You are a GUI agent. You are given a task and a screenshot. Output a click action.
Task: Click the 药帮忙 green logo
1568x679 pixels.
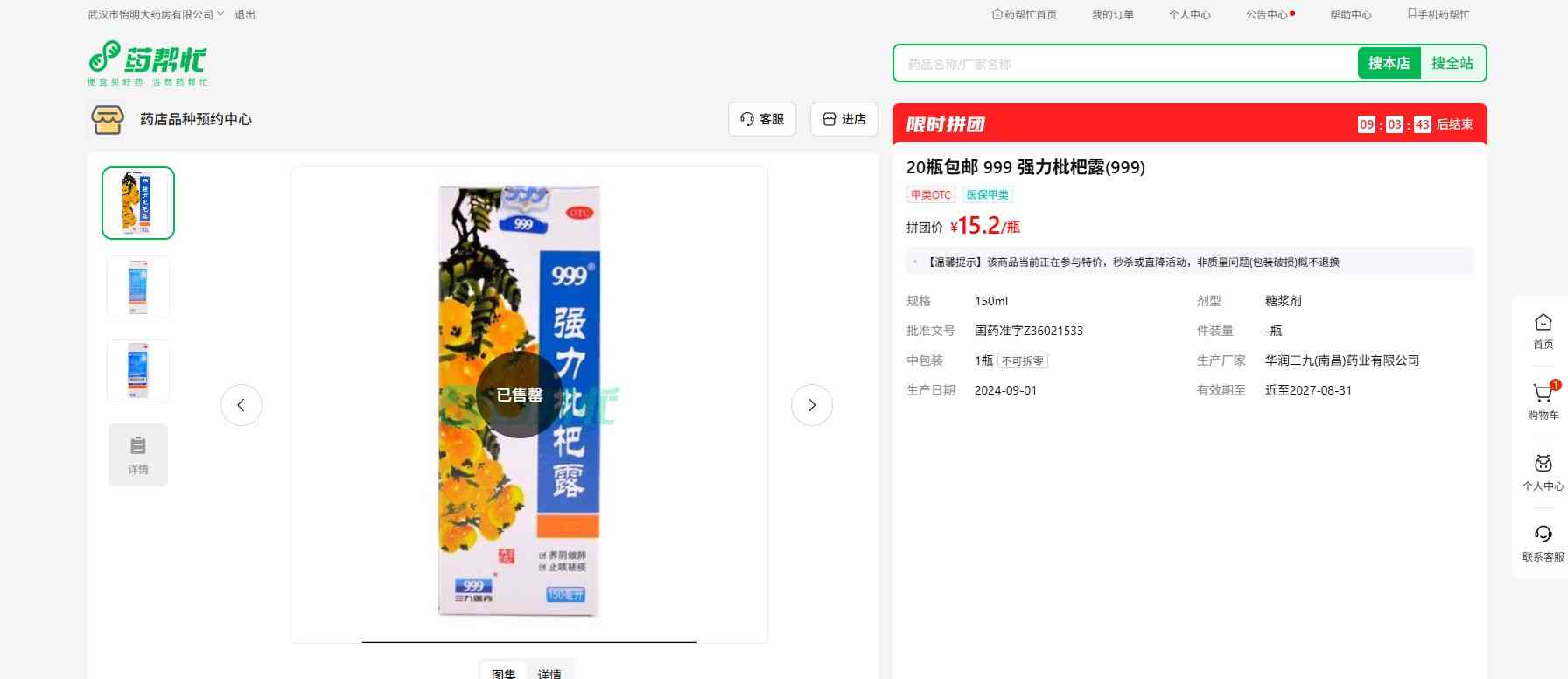tap(148, 63)
